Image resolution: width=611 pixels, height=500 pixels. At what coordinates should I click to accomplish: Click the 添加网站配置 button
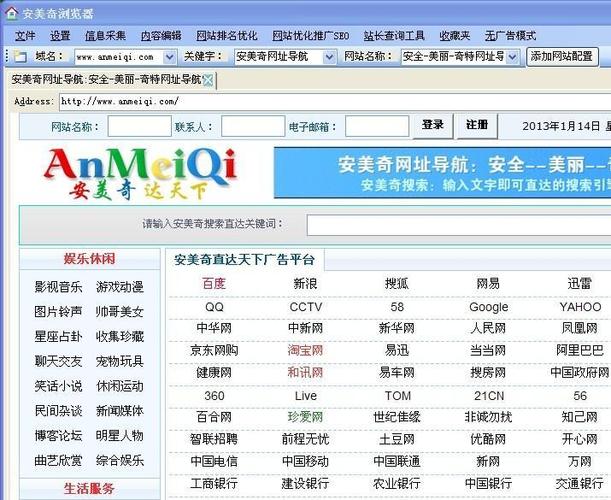(562, 57)
